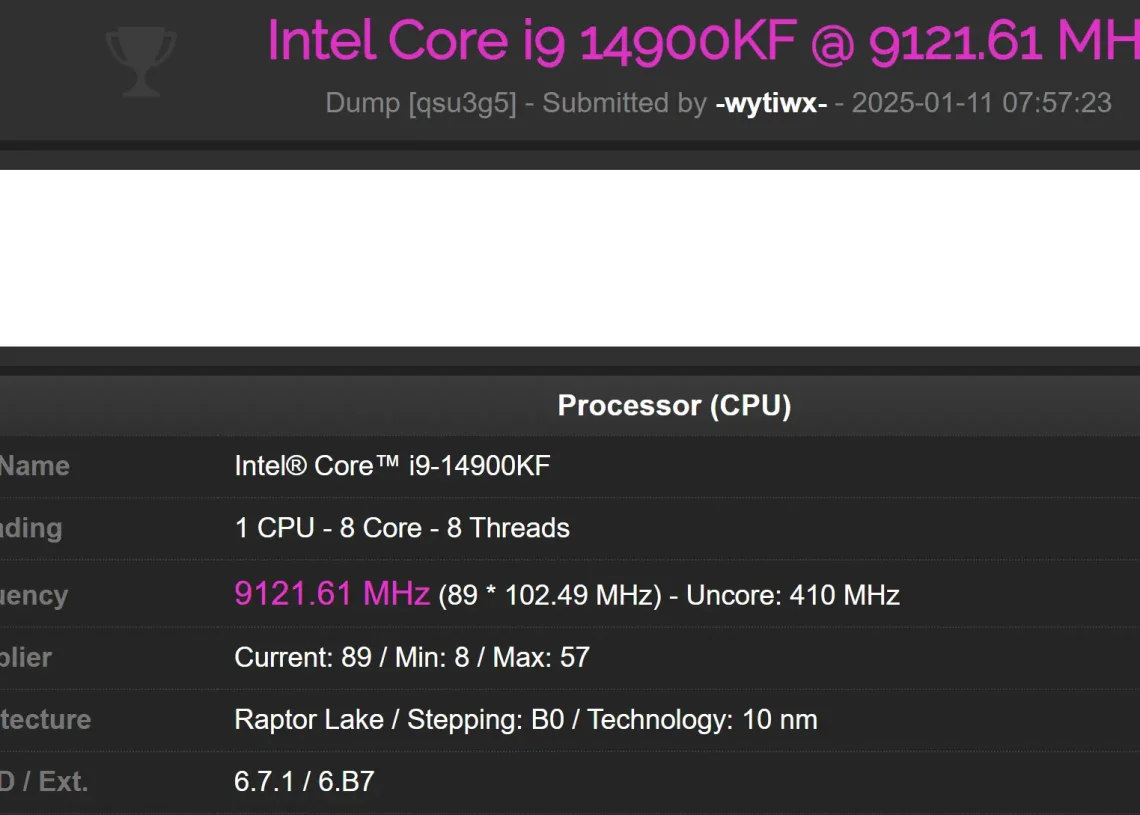Click the Technology: 10 nm text
Viewport: 1140px width, 815px height.
[702, 720]
